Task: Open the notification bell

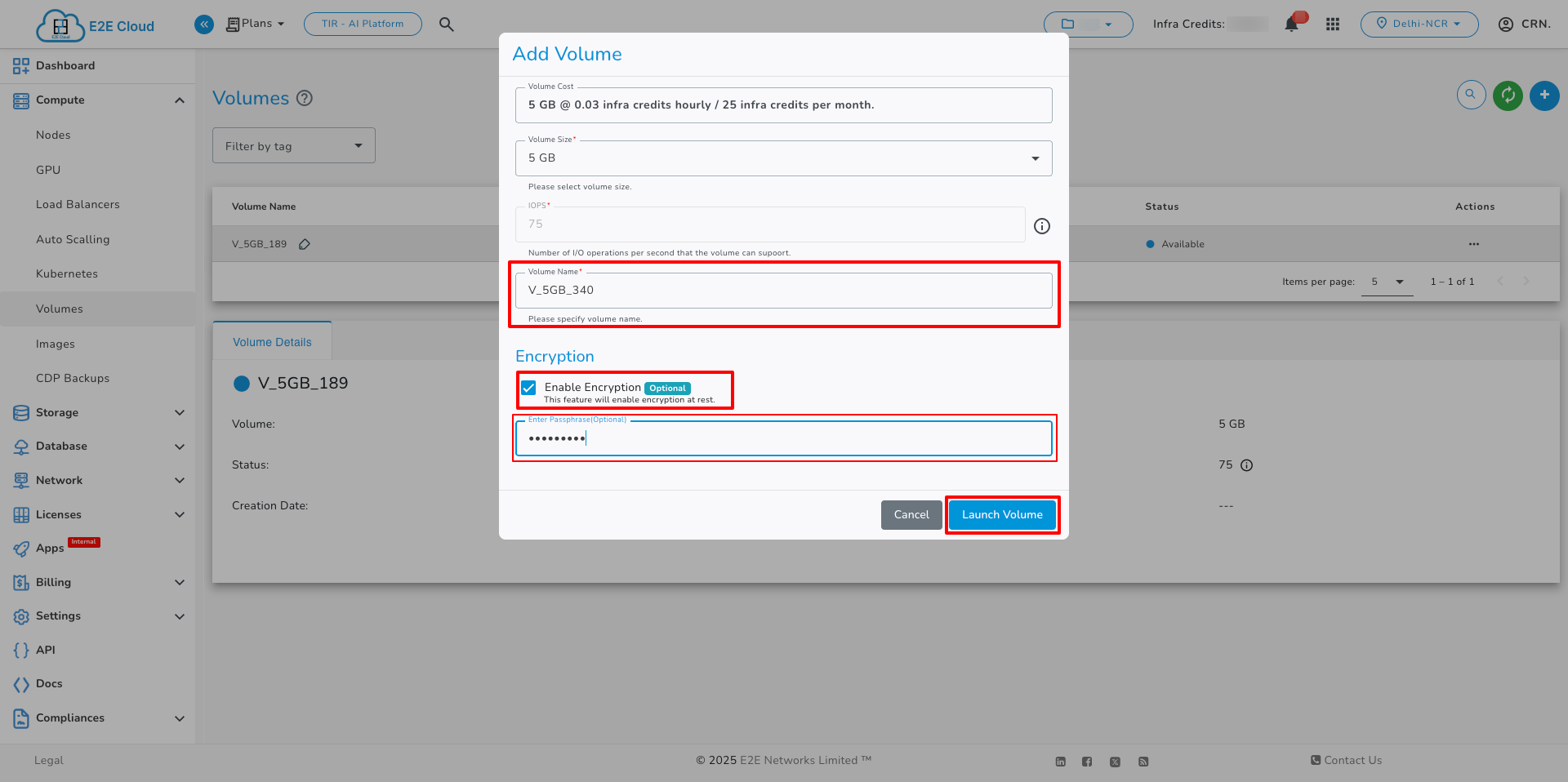Action: coord(1290,24)
